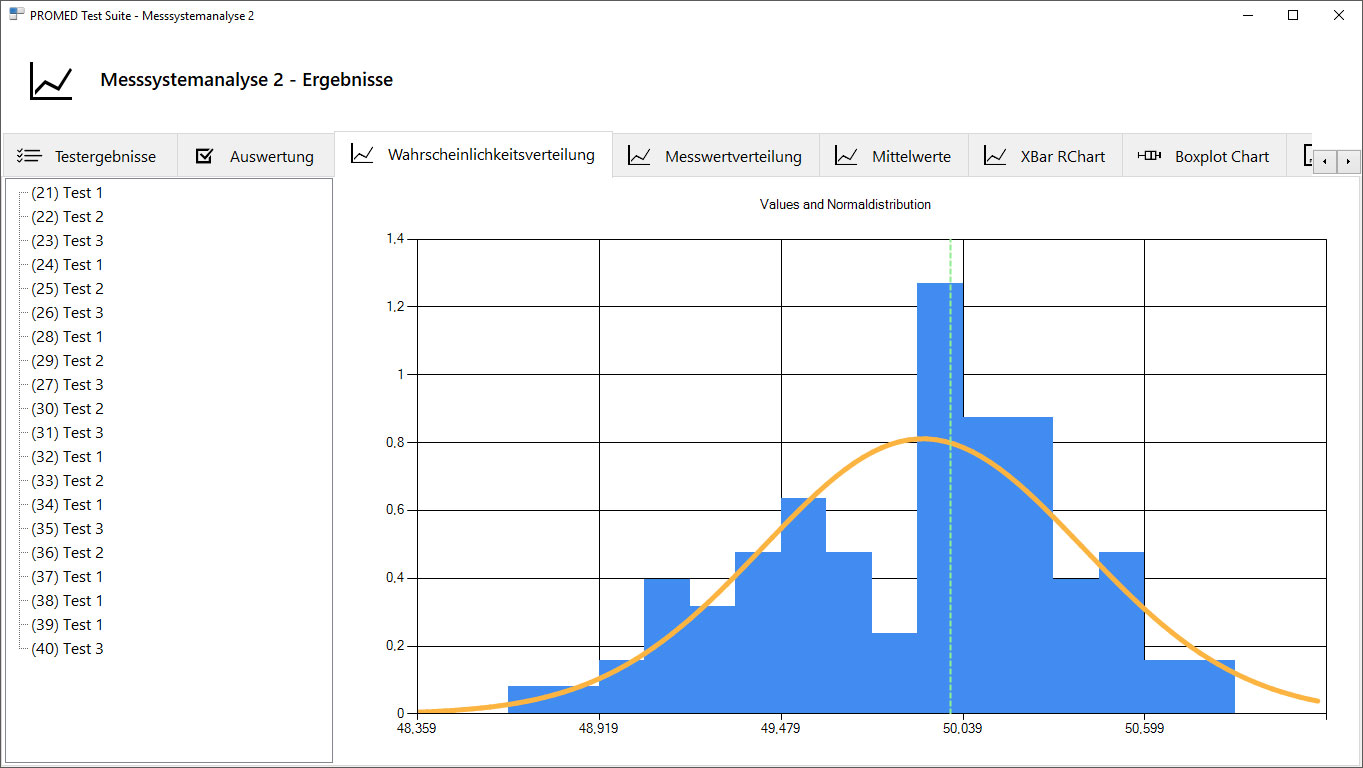
Task: Select tree item (36) Test 2
Action: pyautogui.click(x=67, y=553)
